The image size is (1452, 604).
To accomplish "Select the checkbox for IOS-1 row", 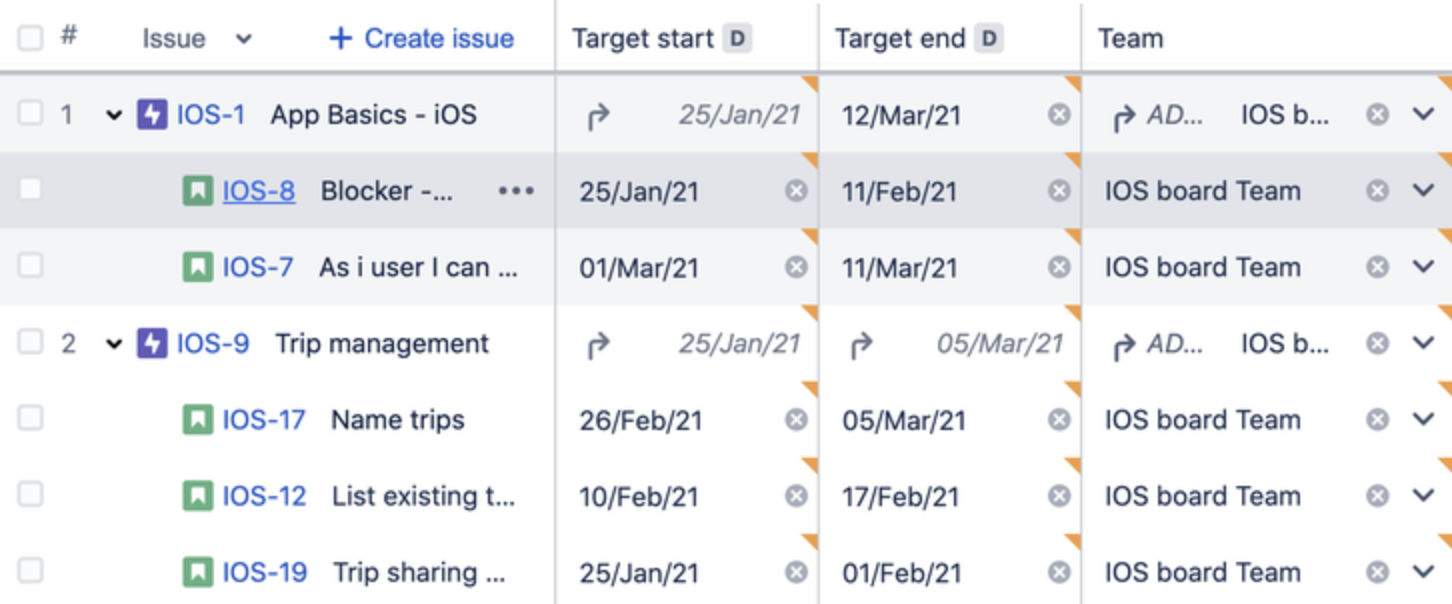I will (x=31, y=114).
